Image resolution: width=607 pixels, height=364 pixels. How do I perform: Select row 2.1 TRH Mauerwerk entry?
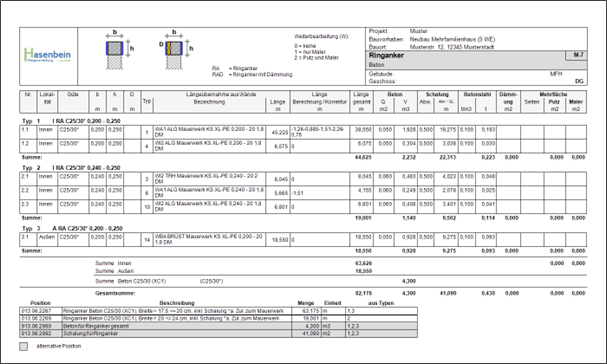pyautogui.click(x=303, y=179)
